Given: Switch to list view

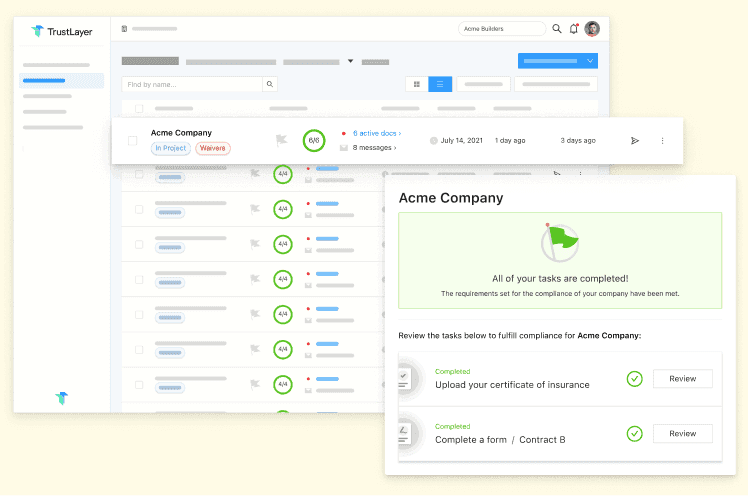Looking at the screenshot, I should pyautogui.click(x=440, y=84).
